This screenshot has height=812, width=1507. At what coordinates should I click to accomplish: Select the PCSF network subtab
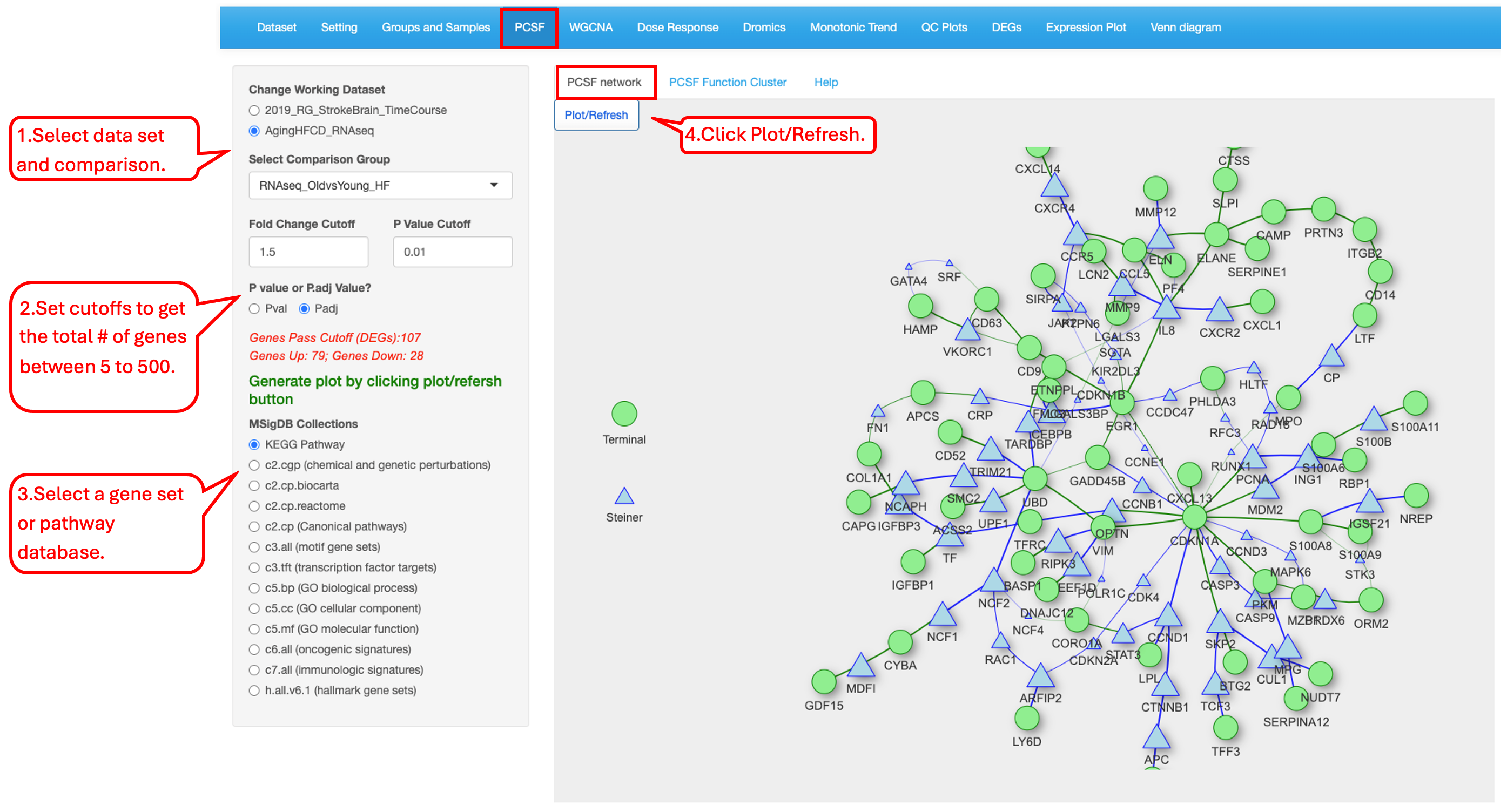[x=604, y=83]
